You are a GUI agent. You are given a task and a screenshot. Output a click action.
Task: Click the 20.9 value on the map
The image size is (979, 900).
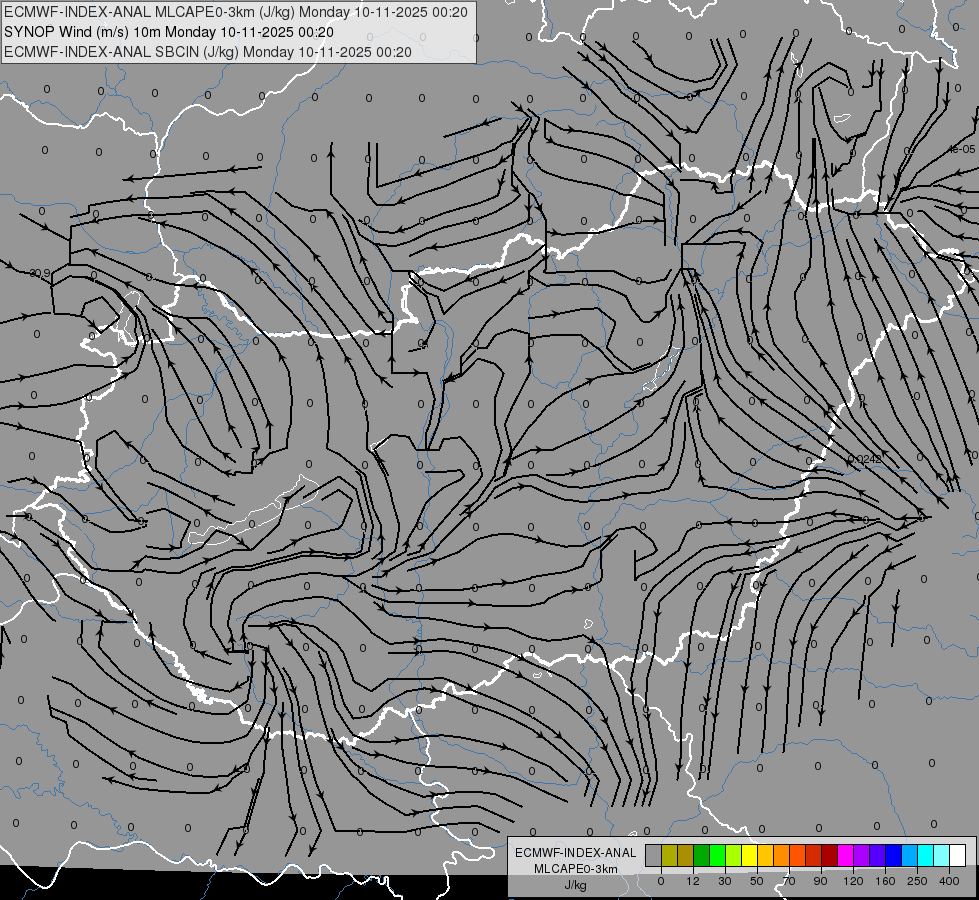[x=40, y=274]
